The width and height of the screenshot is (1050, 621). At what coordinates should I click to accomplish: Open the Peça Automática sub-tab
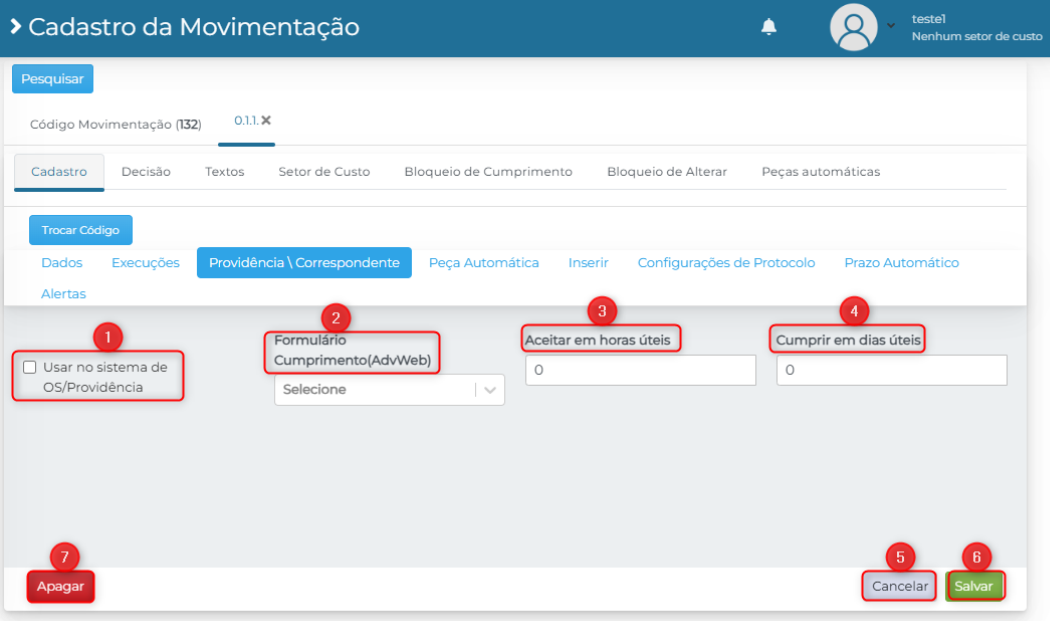tap(483, 263)
